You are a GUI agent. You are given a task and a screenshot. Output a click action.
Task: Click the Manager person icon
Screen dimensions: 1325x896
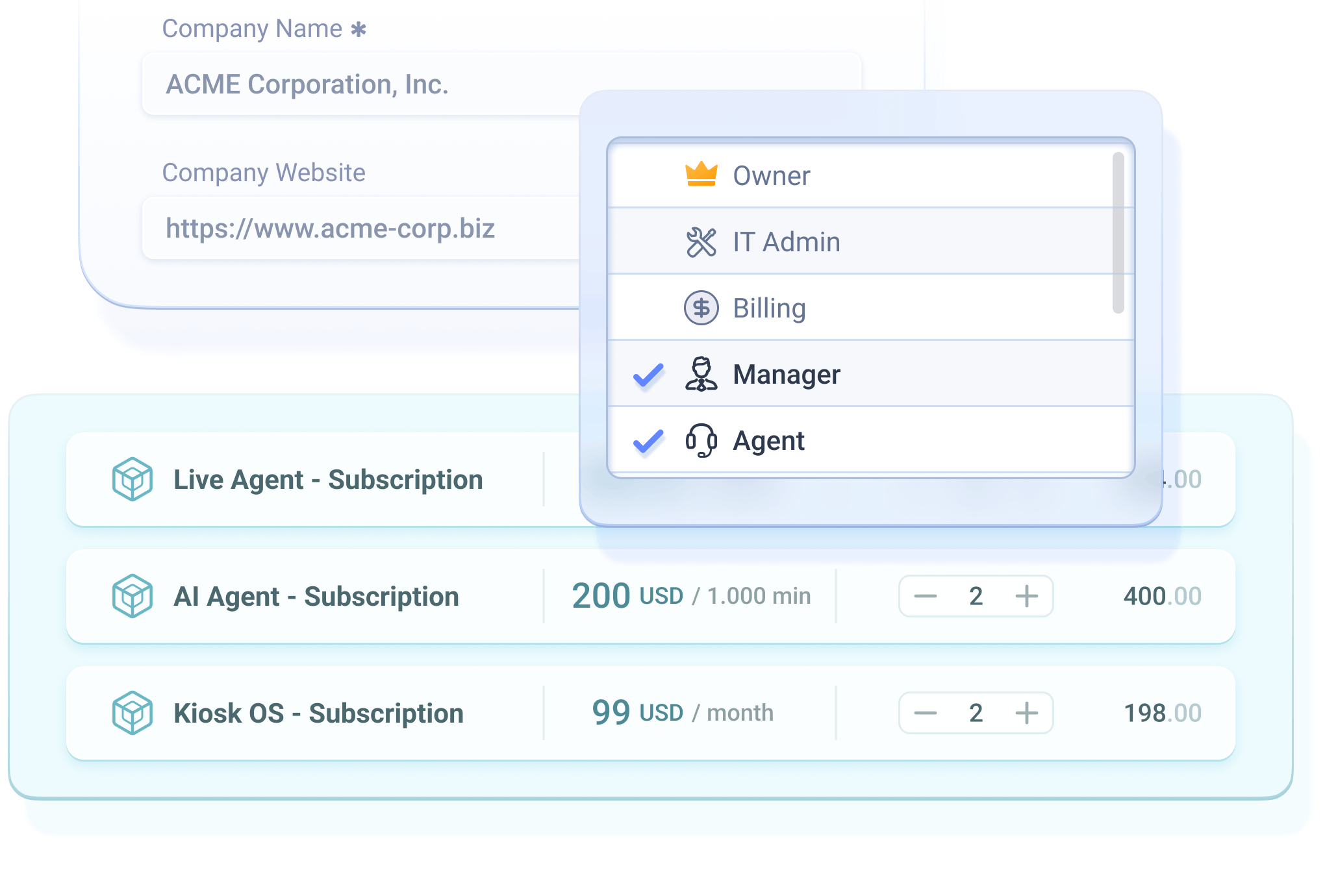point(701,374)
